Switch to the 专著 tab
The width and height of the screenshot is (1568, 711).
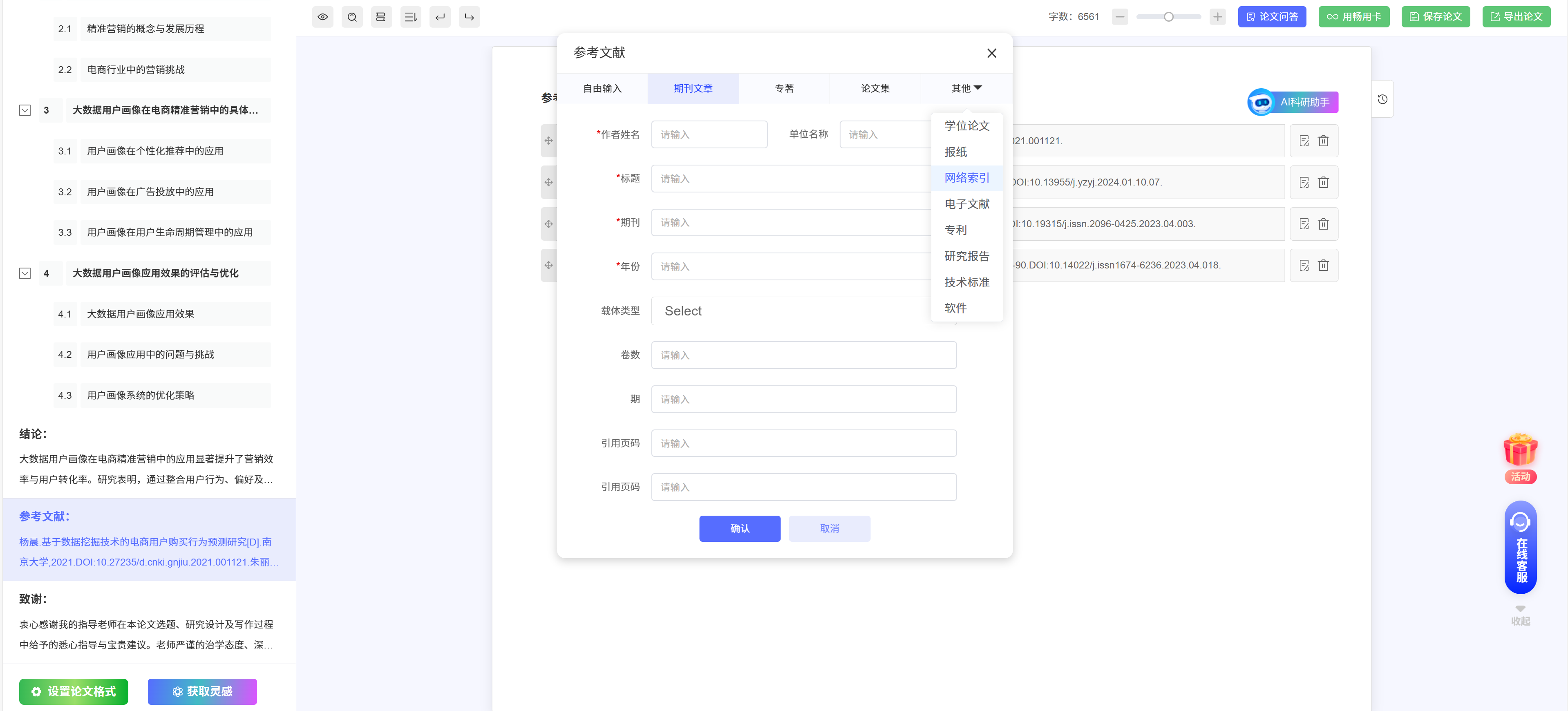click(784, 88)
